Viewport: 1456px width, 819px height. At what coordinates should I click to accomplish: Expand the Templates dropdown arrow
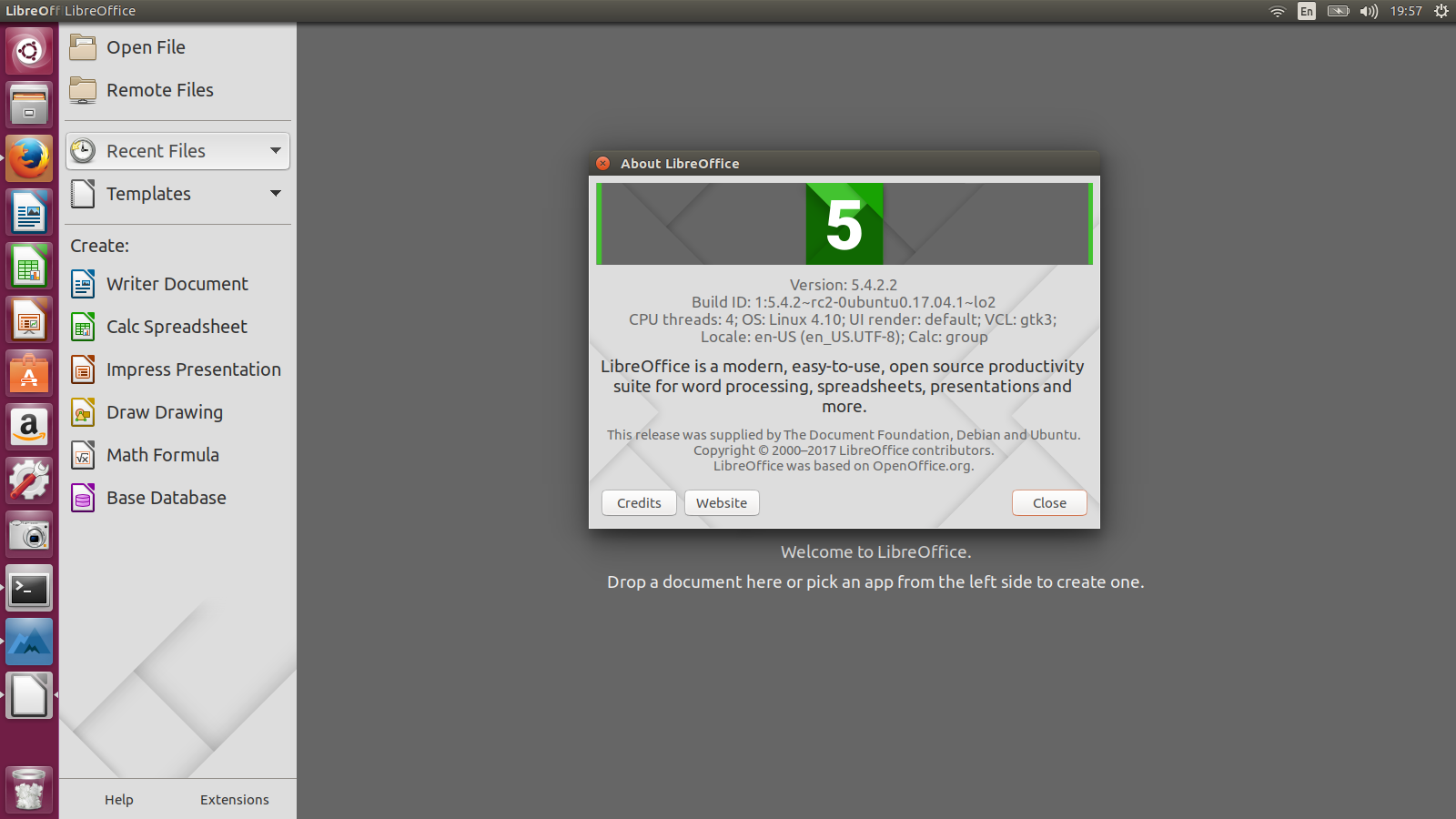click(x=276, y=194)
